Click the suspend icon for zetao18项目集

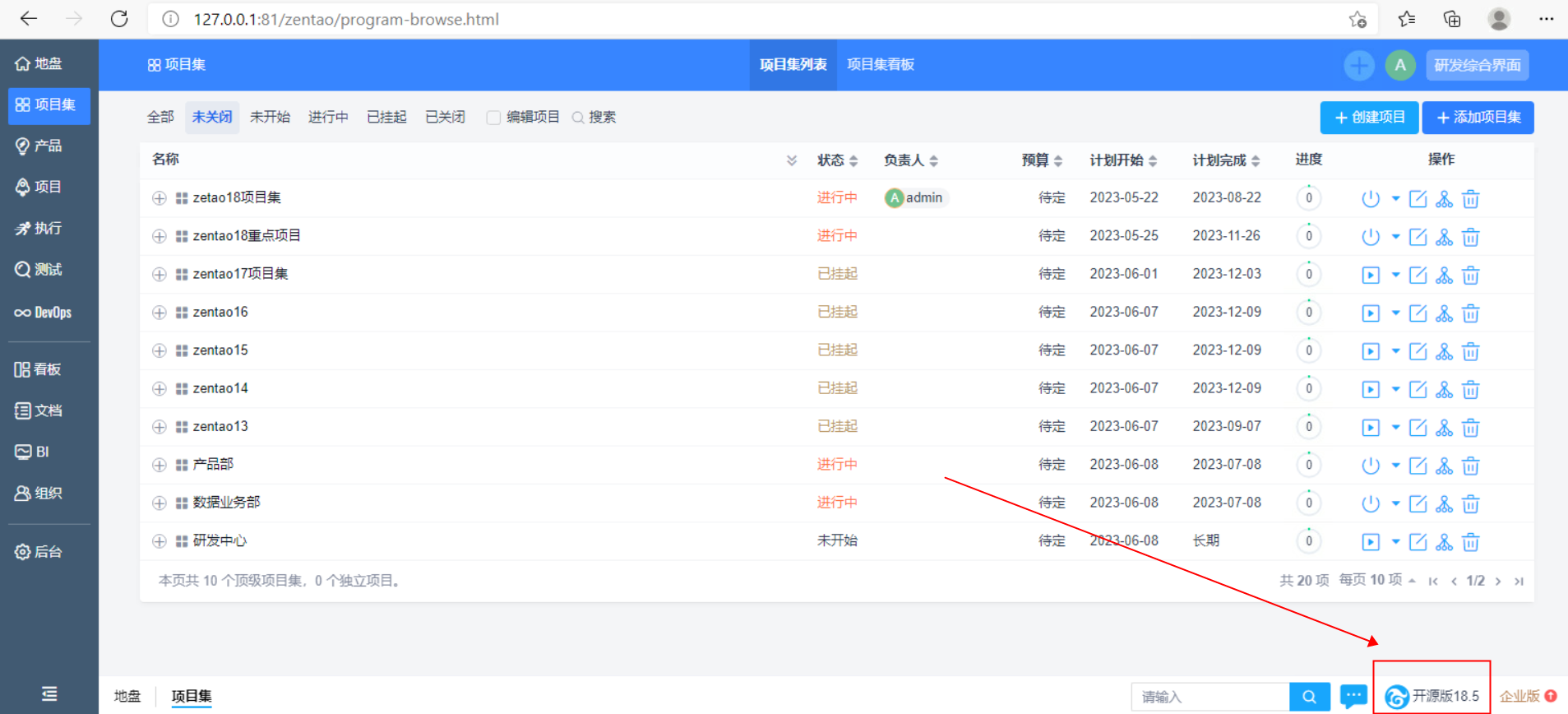point(1370,199)
